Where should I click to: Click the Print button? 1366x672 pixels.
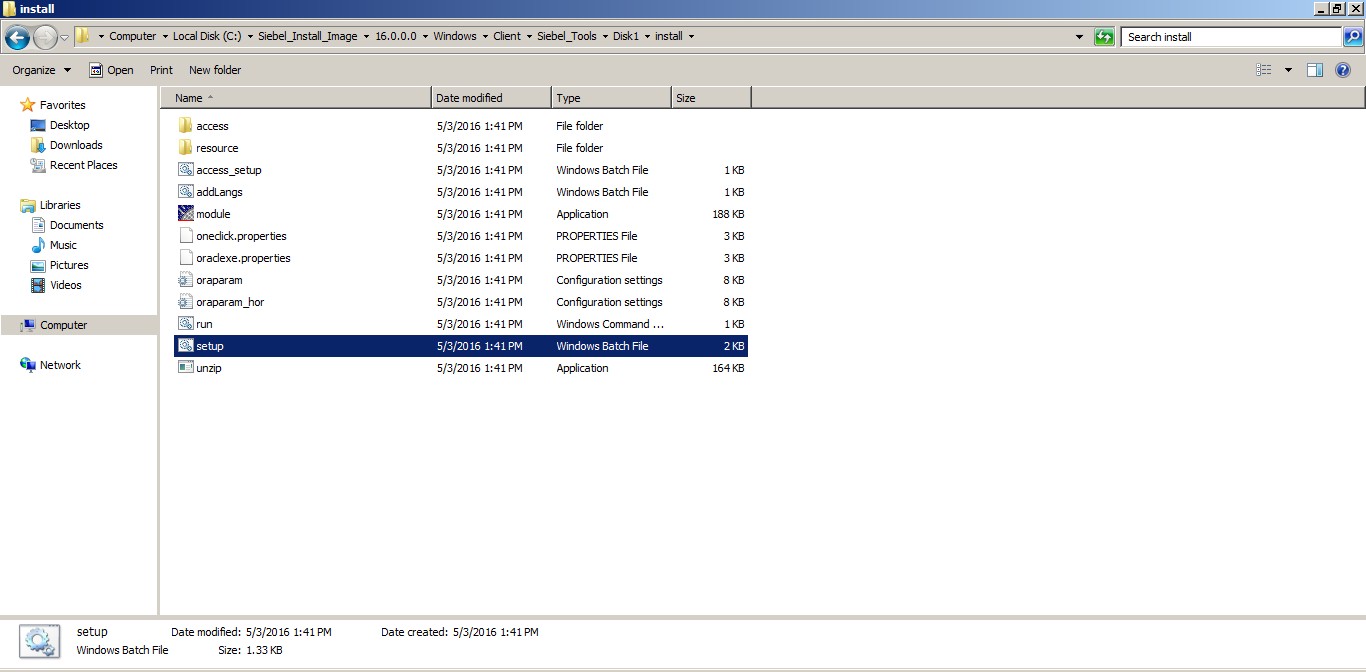click(x=160, y=70)
